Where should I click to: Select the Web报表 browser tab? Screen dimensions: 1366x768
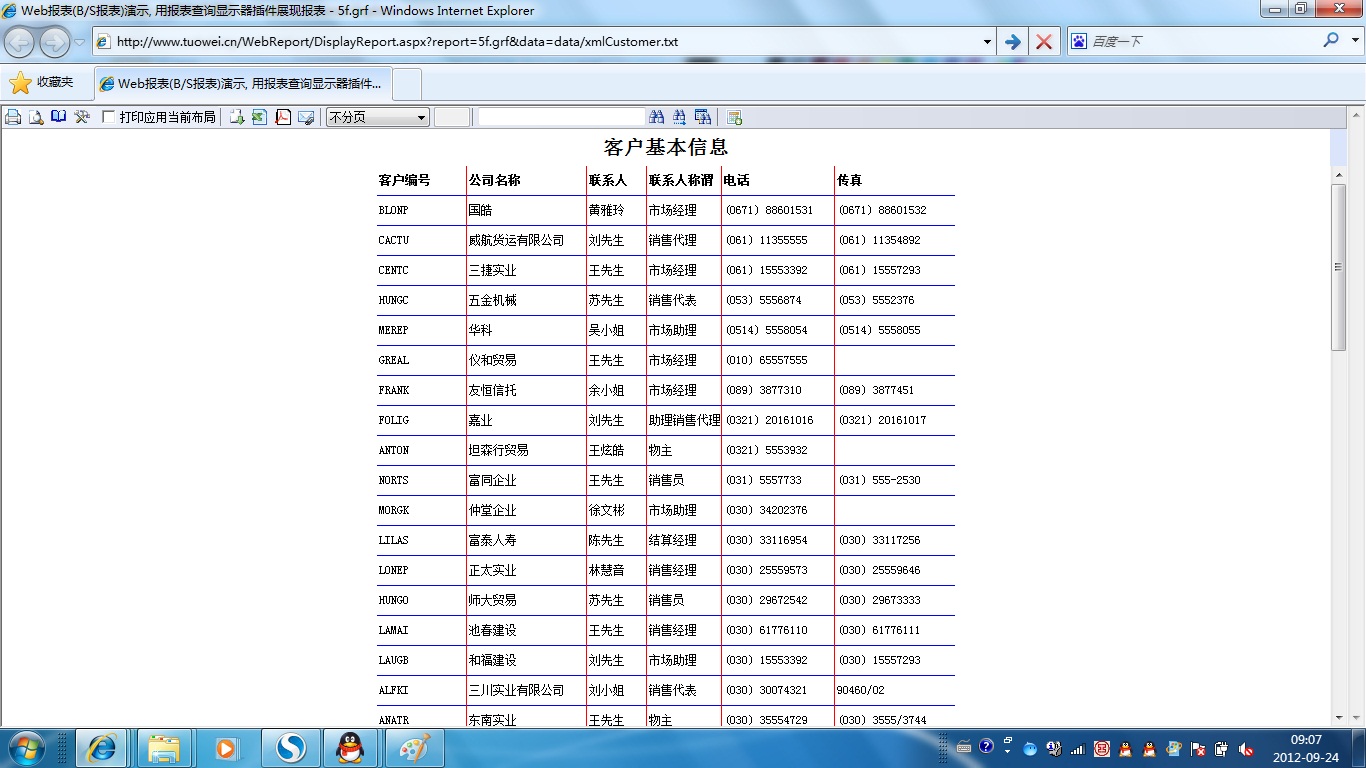(x=244, y=84)
